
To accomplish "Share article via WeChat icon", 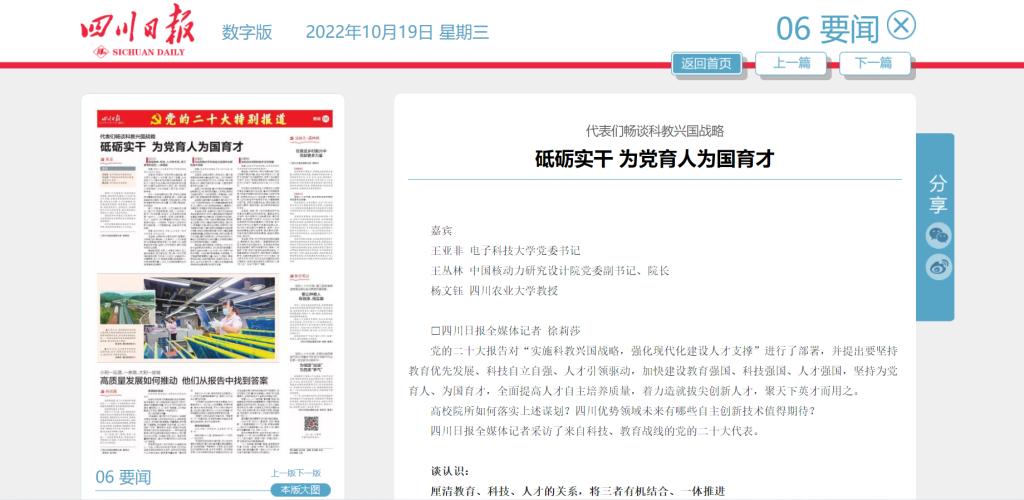I will (x=938, y=236).
